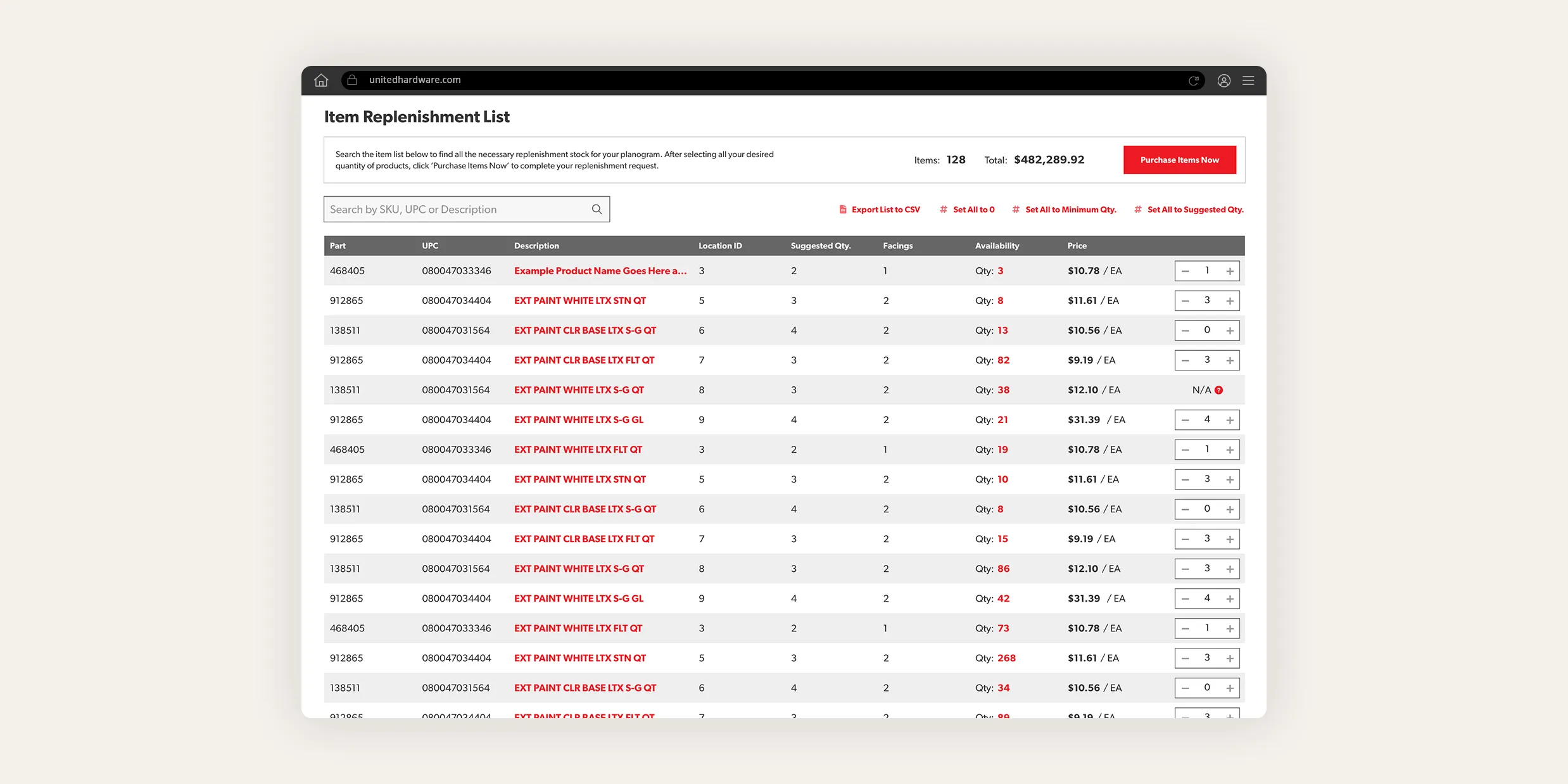The image size is (1568, 784).
Task: Open EXT PAINT WHITE LTX FLT QT, Qty: 19 row
Action: [578, 450]
